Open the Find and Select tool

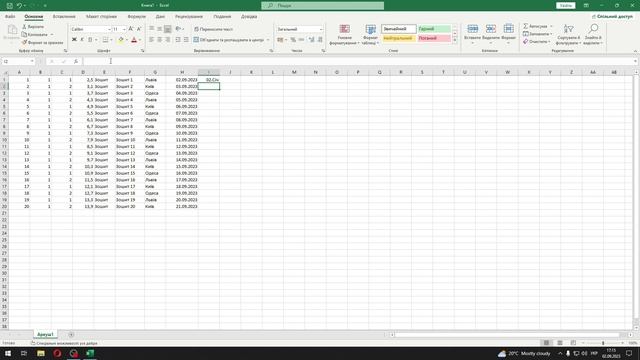[593, 34]
